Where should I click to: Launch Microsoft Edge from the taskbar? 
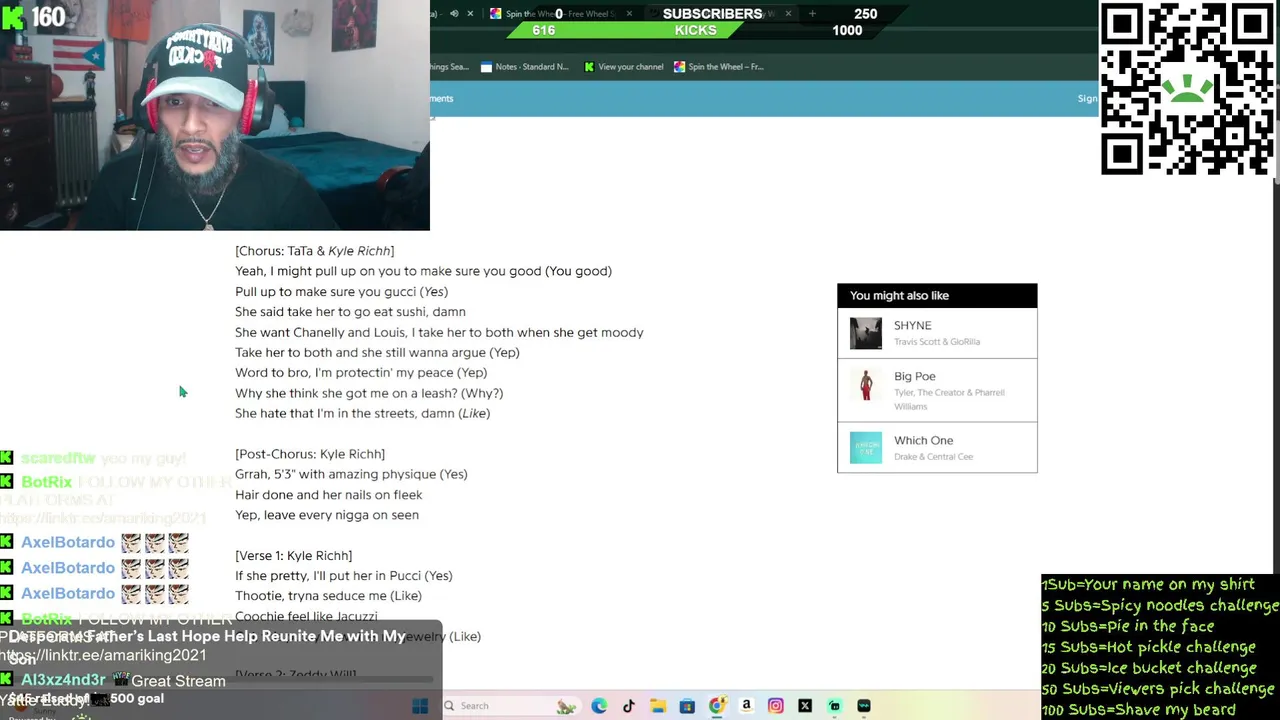[x=599, y=706]
